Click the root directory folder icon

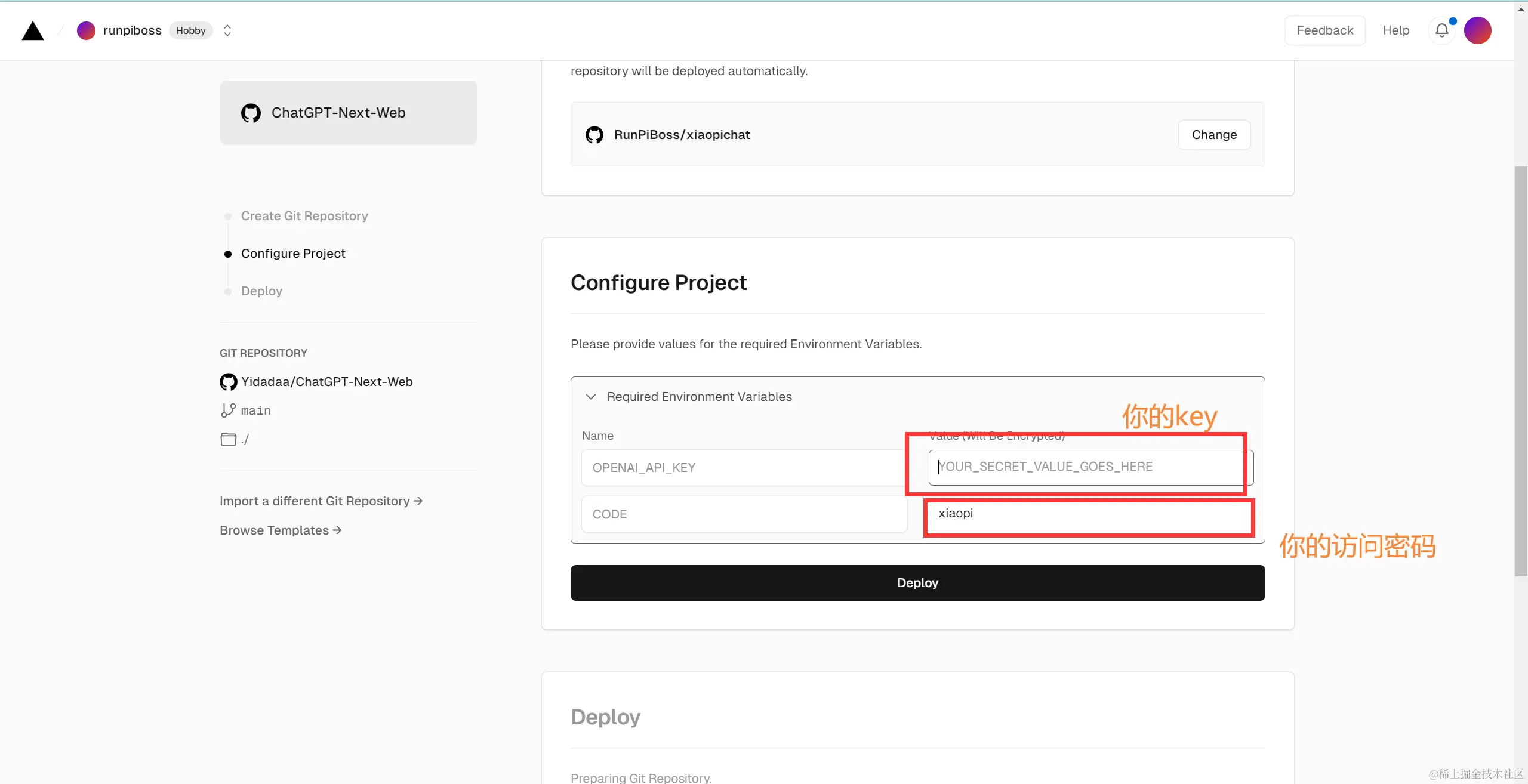[x=228, y=439]
